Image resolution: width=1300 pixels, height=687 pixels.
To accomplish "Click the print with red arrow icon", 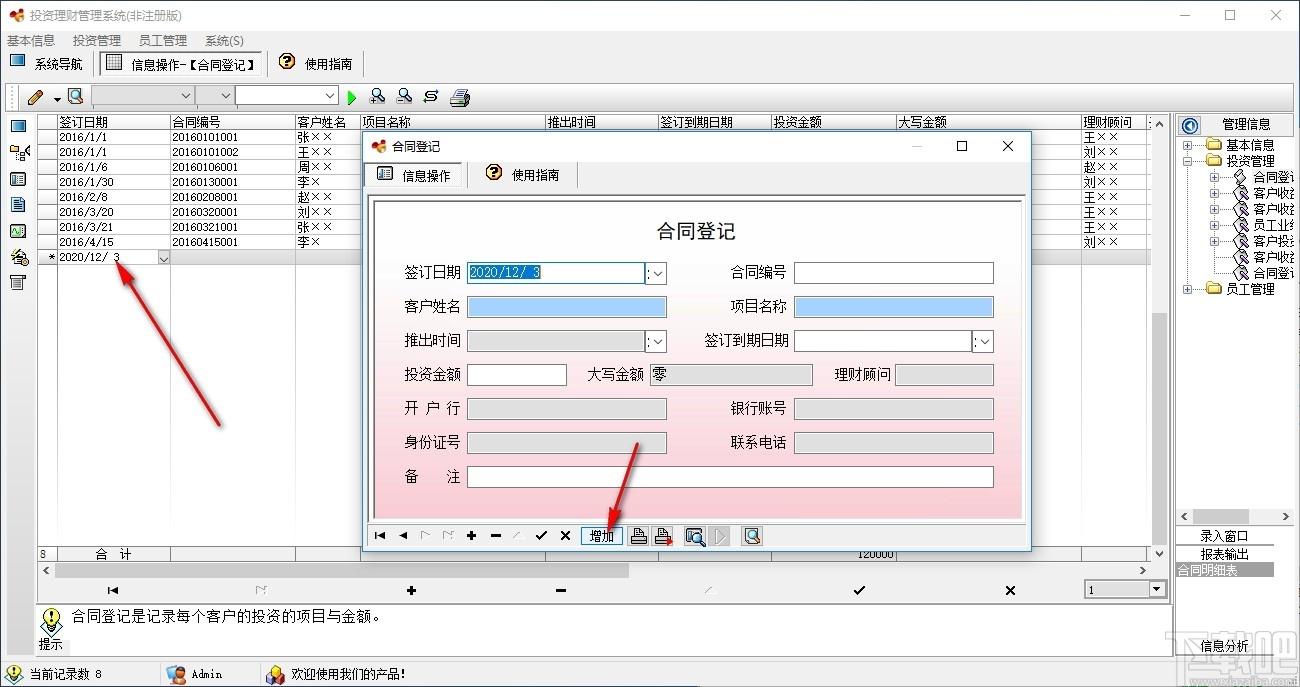I will point(663,536).
